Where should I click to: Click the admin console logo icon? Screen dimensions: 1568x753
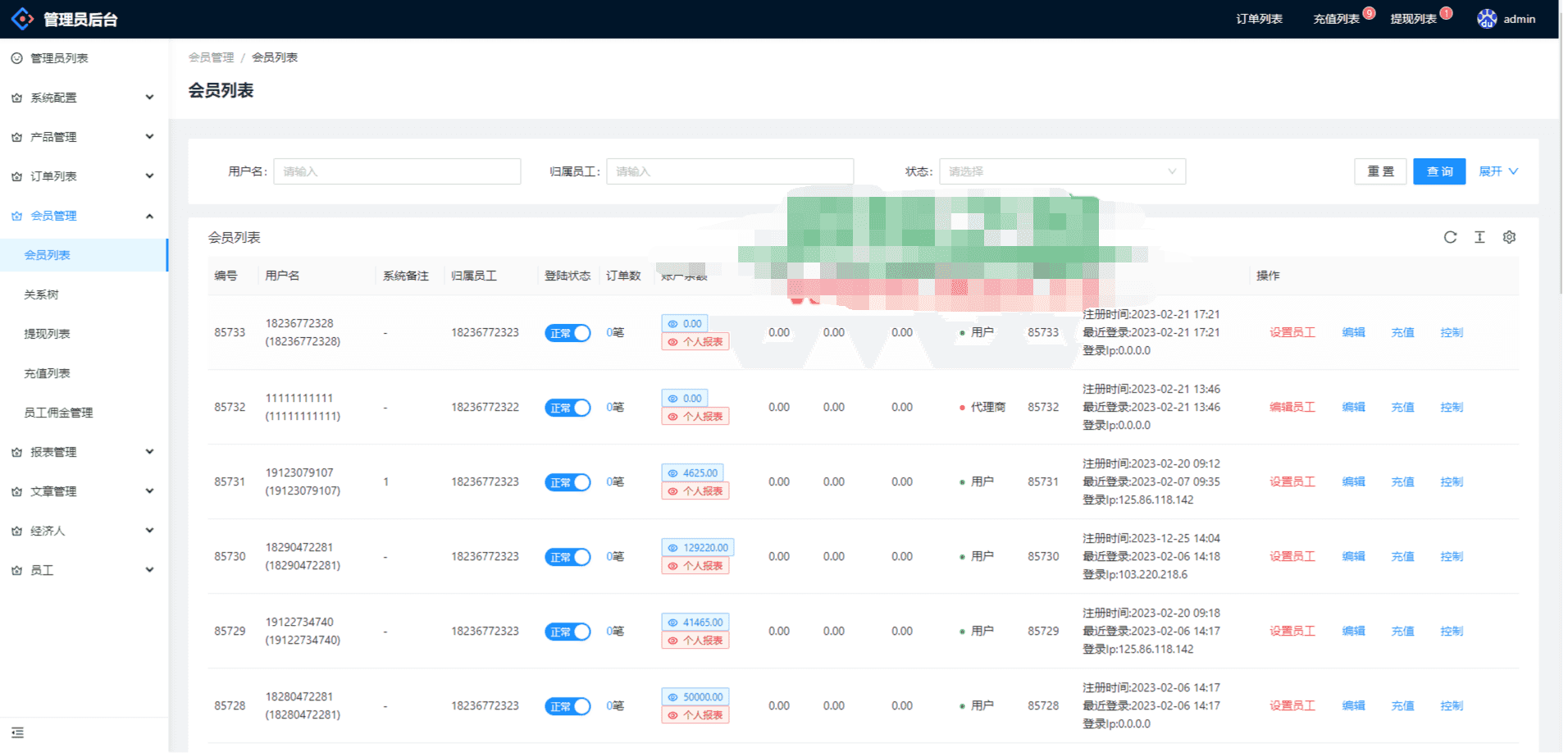tap(22, 19)
